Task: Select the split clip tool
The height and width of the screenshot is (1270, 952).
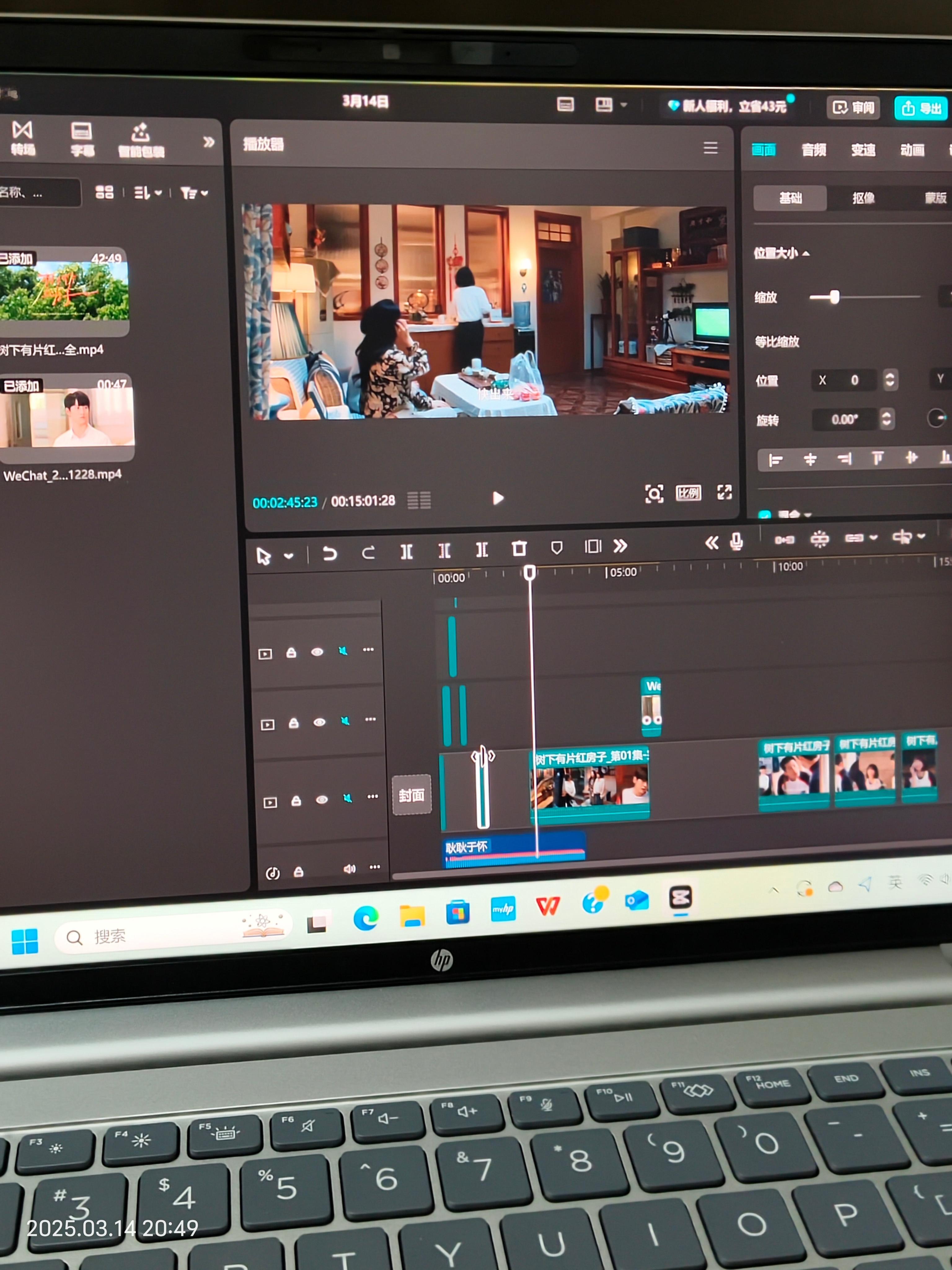Action: [406, 551]
